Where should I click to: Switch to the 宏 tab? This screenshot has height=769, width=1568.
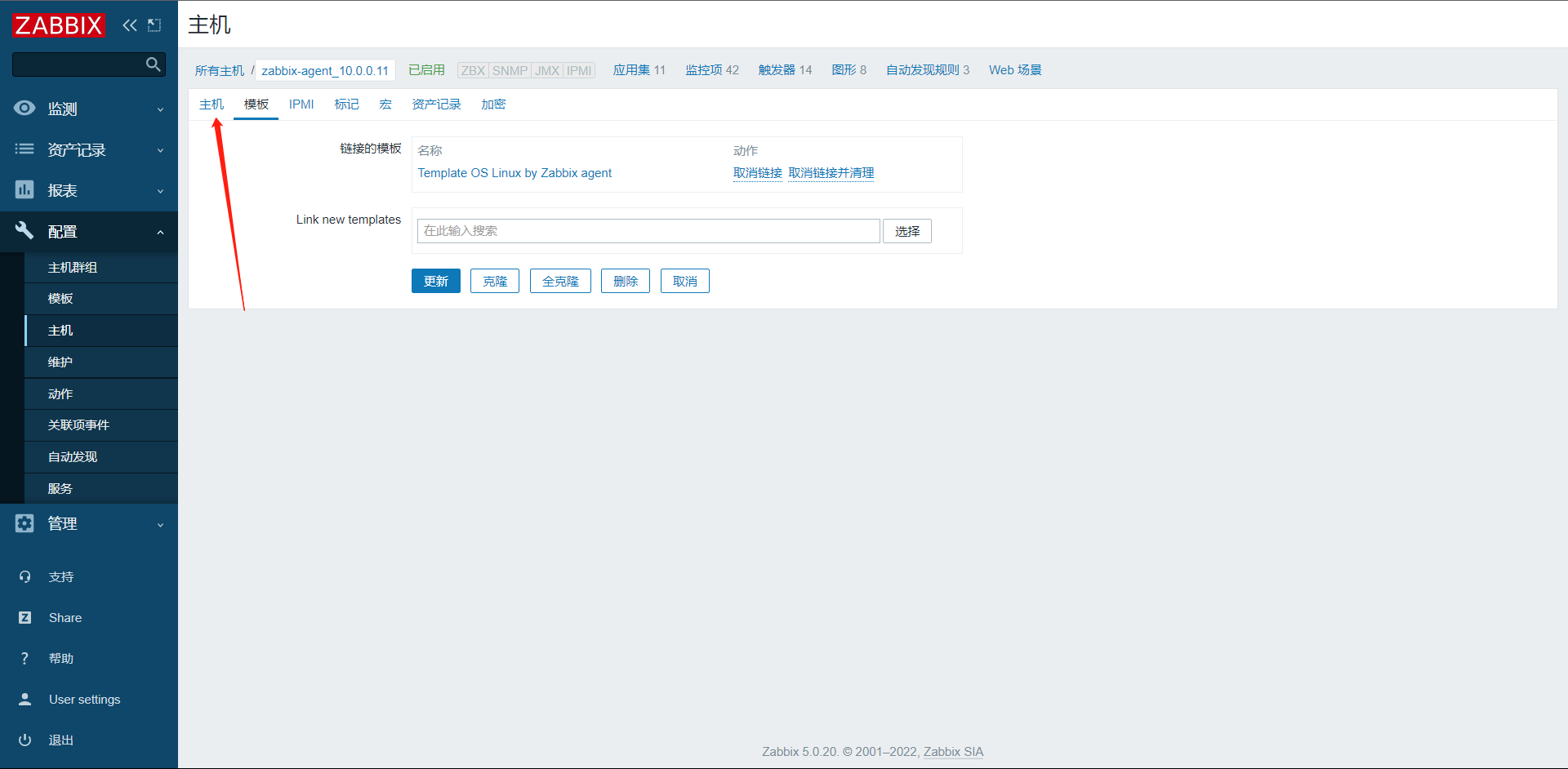pos(385,104)
